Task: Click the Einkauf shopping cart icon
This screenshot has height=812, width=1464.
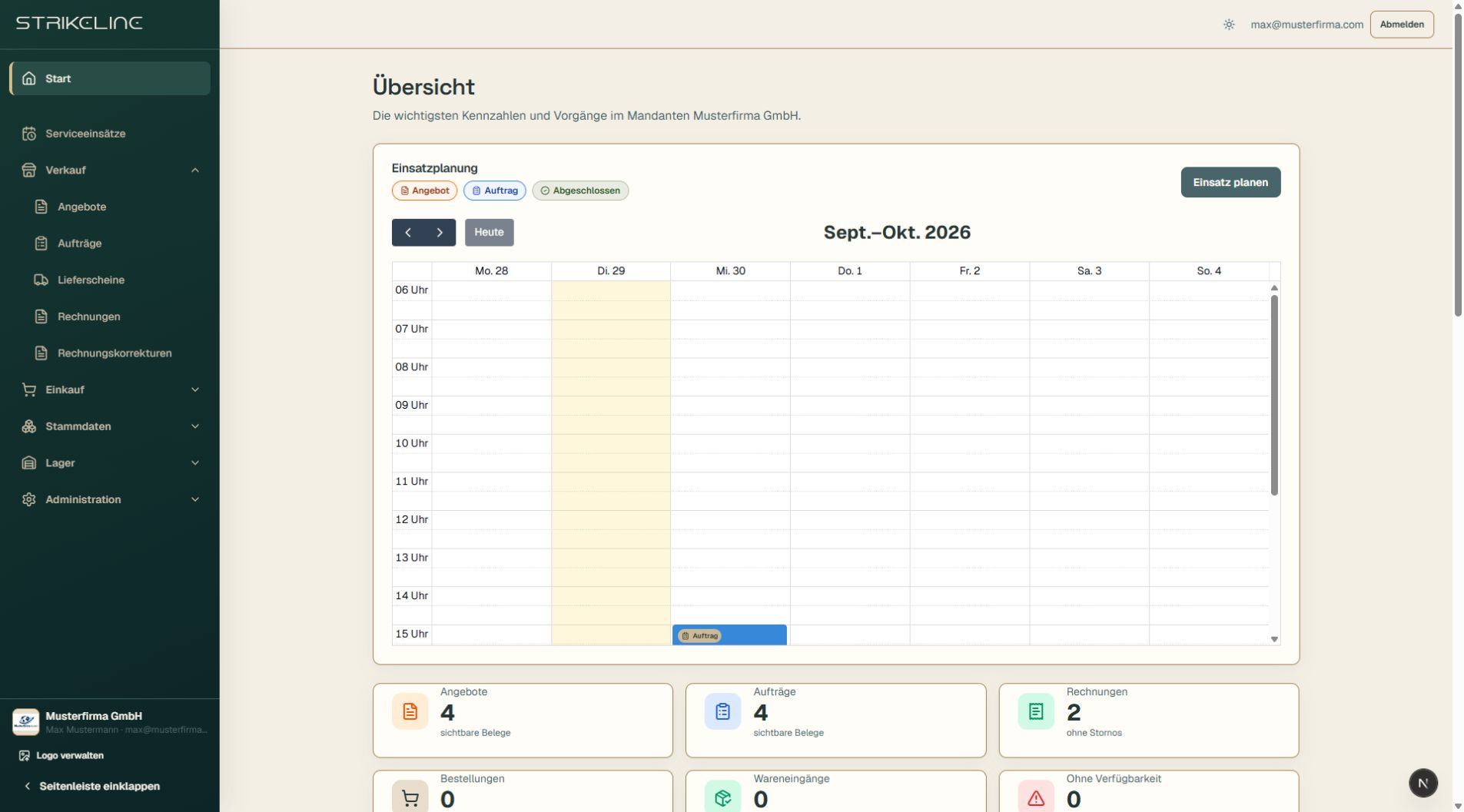Action: tap(29, 389)
